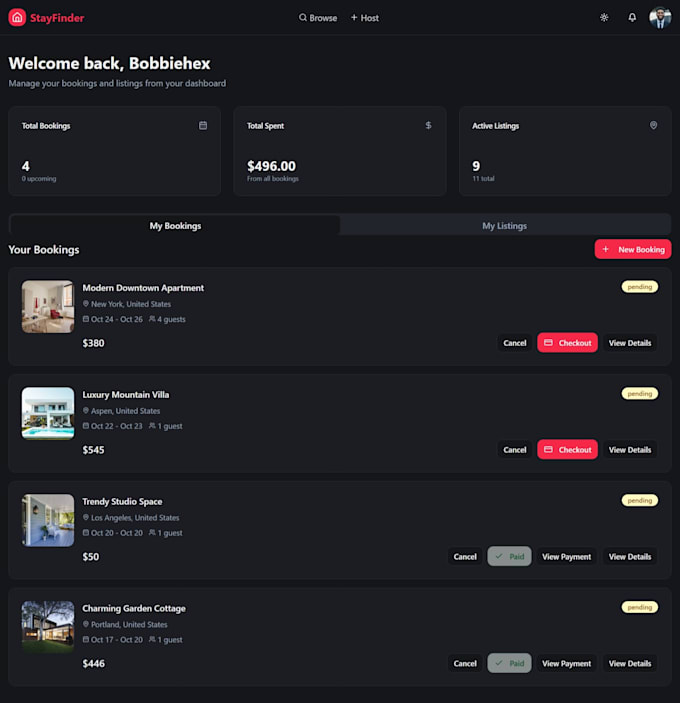View Details for Luxury Mountain Villa
Image resolution: width=680 pixels, height=703 pixels.
tap(630, 450)
